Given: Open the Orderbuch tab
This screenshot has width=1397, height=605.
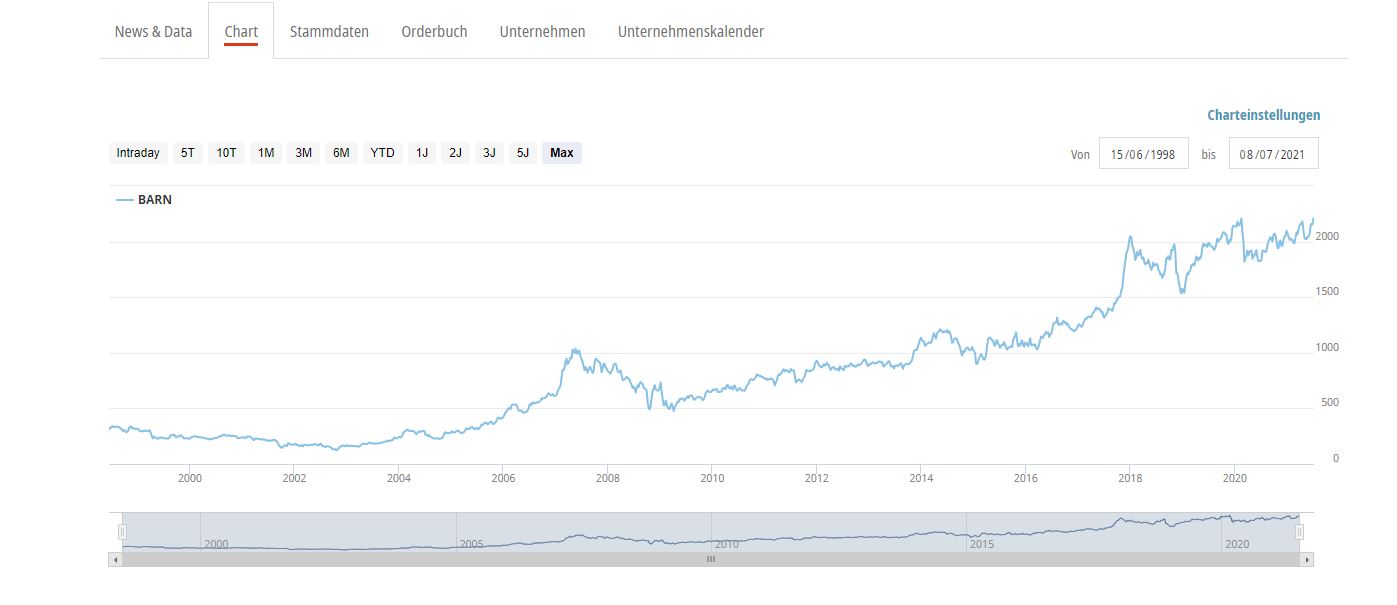Looking at the screenshot, I should 434,31.
